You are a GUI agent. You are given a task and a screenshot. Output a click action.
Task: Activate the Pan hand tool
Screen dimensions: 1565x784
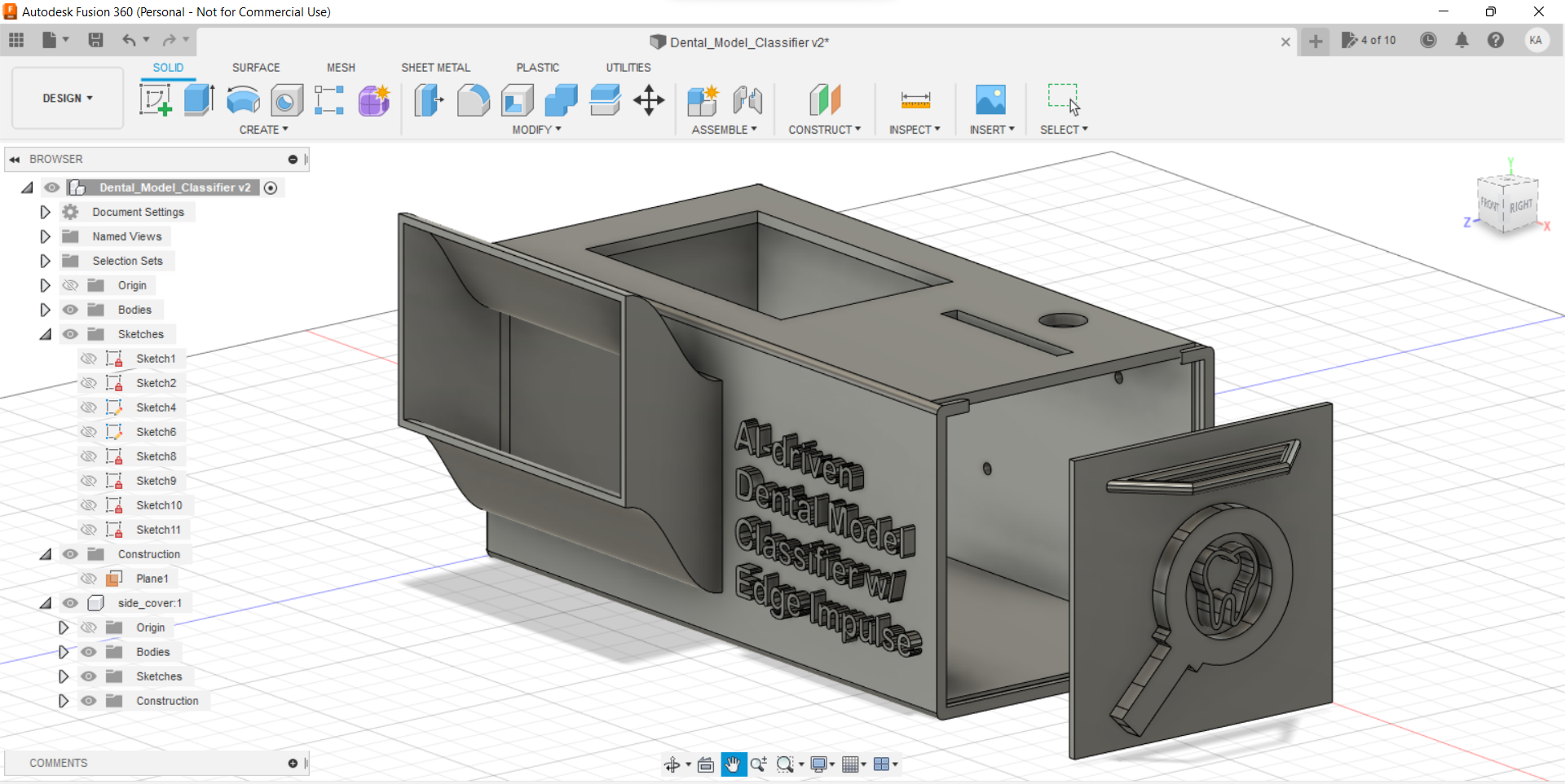tap(734, 764)
